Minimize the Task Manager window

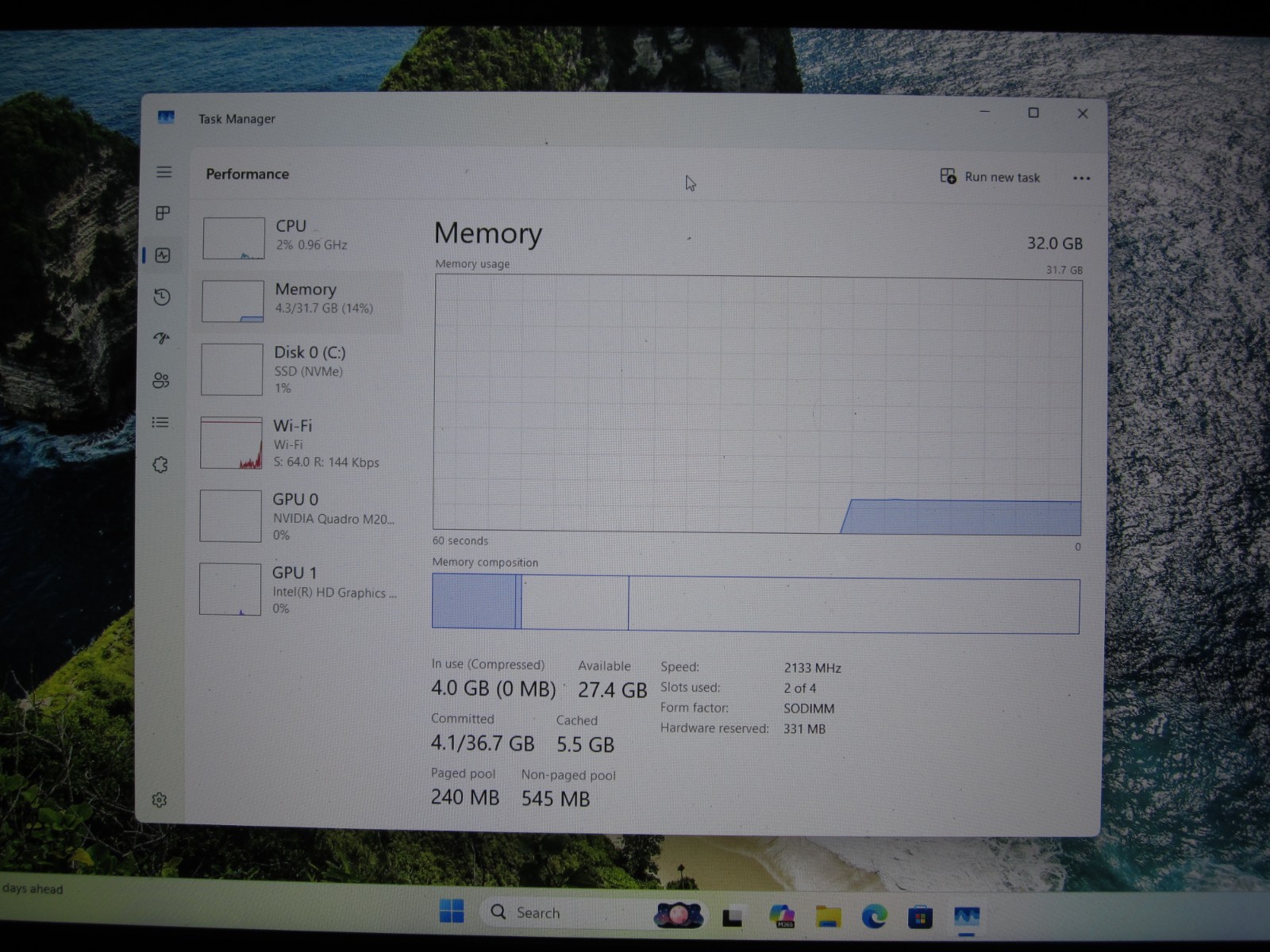pos(985,112)
